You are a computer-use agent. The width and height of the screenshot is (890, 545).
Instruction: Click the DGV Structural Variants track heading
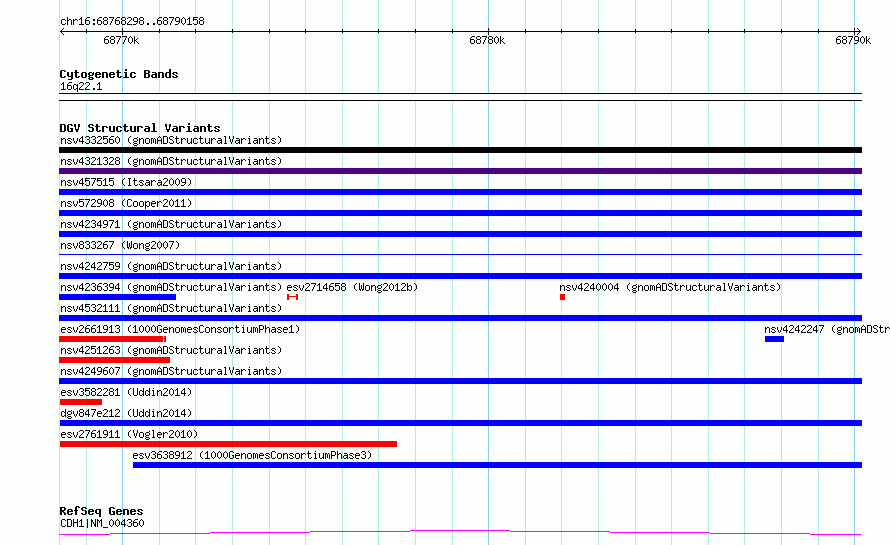(x=140, y=128)
